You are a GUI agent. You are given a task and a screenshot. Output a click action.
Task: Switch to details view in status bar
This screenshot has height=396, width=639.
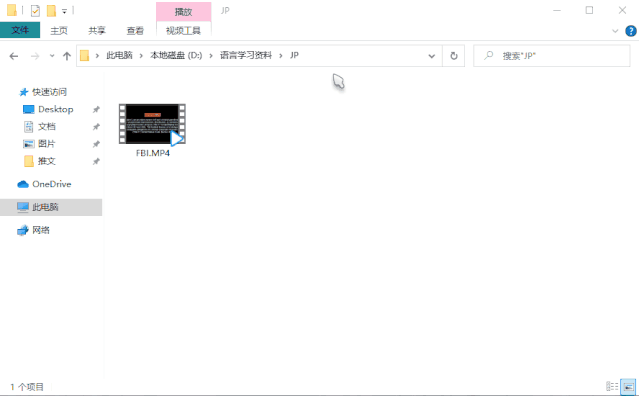(x=612, y=386)
